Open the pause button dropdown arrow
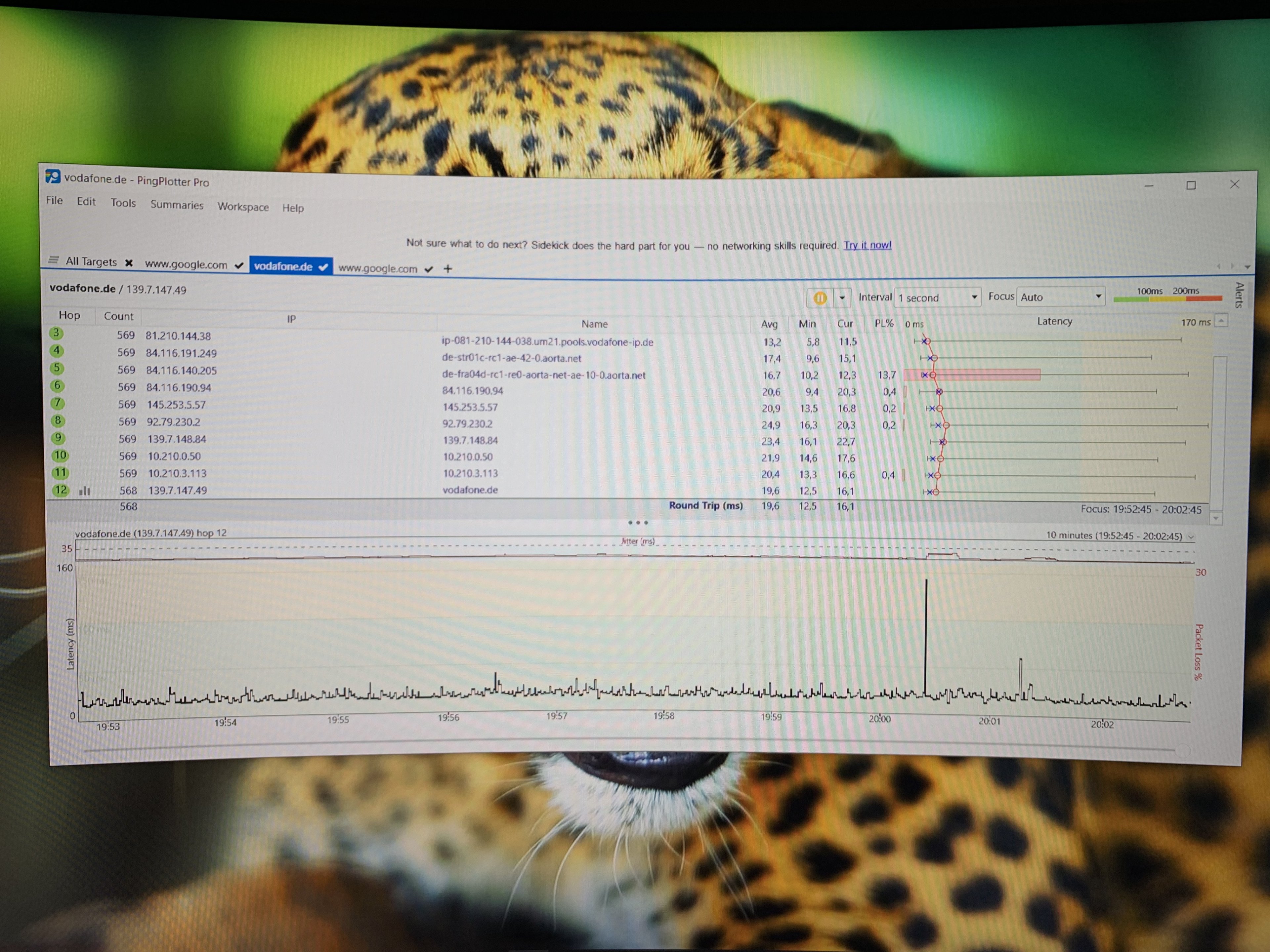 click(x=842, y=297)
